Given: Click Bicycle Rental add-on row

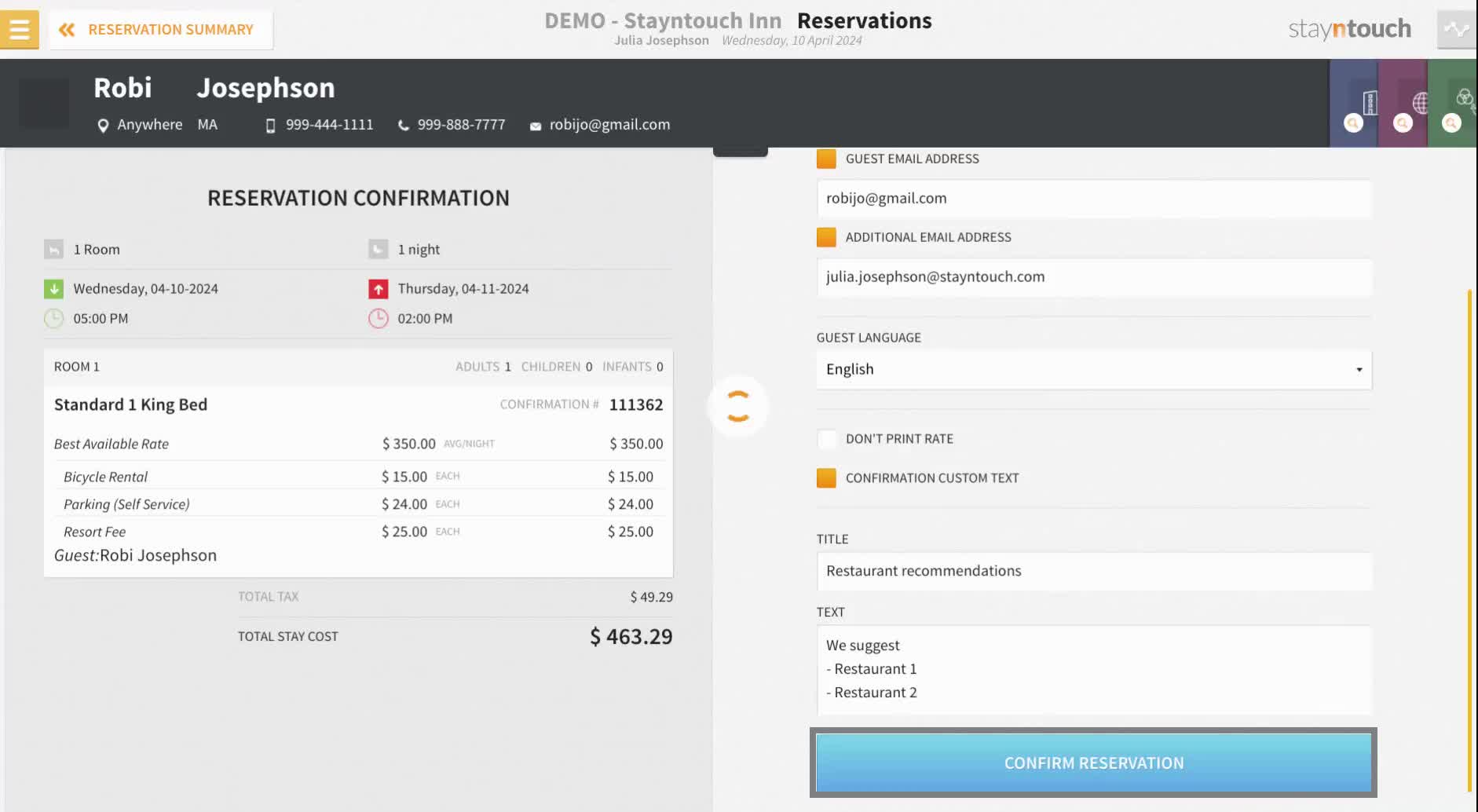Looking at the screenshot, I should coord(358,477).
